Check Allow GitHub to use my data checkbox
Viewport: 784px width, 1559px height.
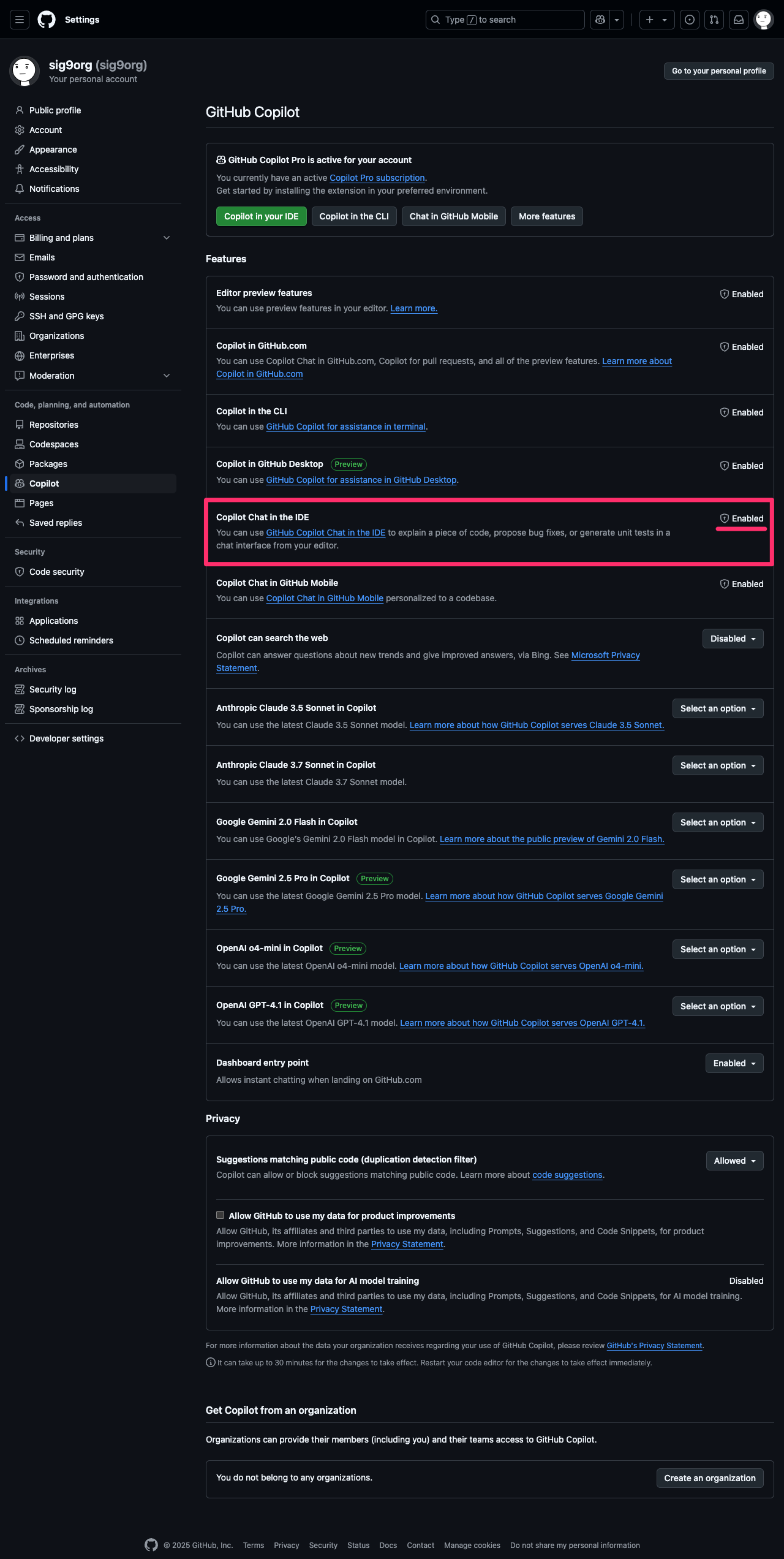[x=220, y=1215]
